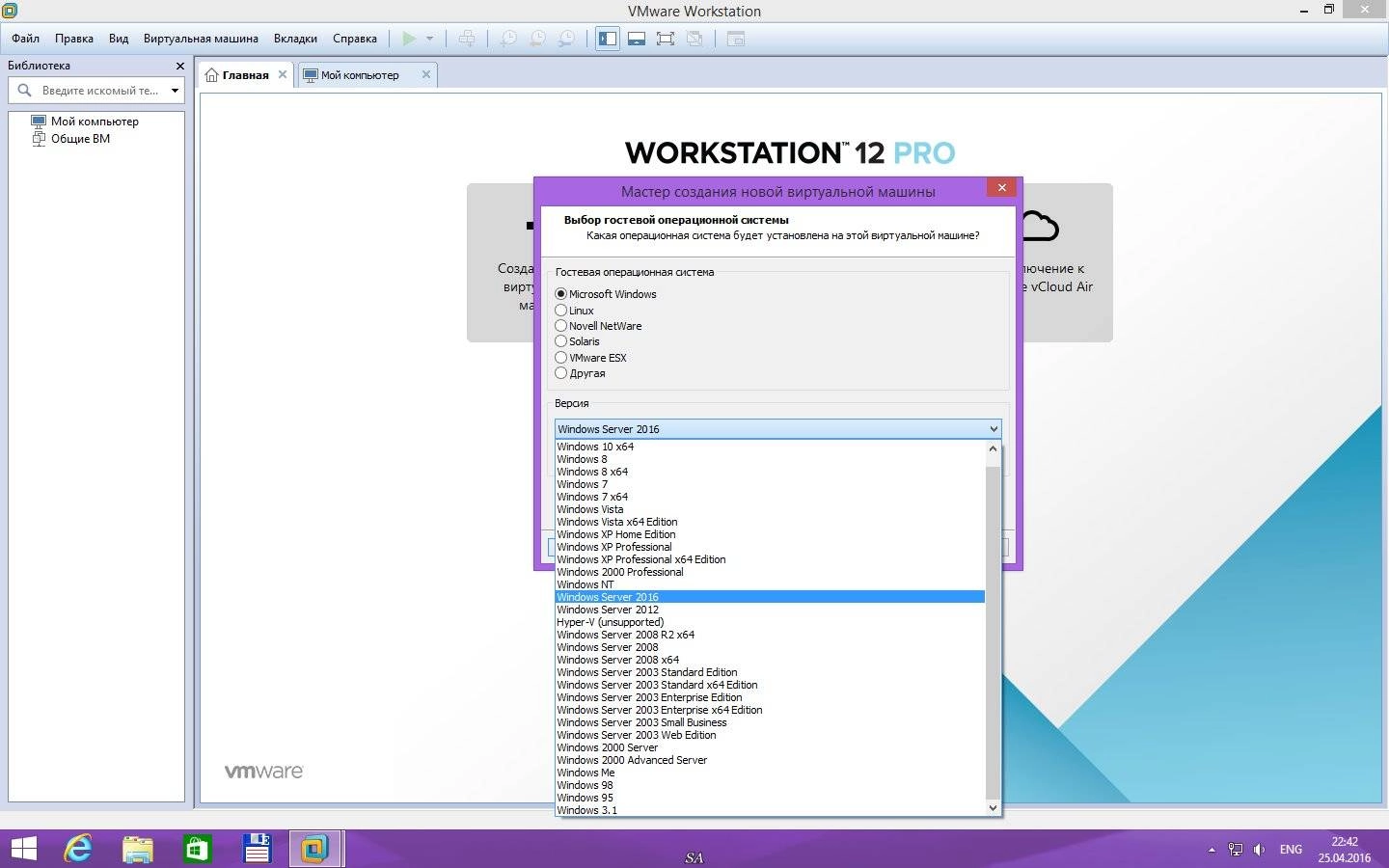Screen dimensions: 1389x868
Task: Open the Правка menu
Action: (x=74, y=39)
